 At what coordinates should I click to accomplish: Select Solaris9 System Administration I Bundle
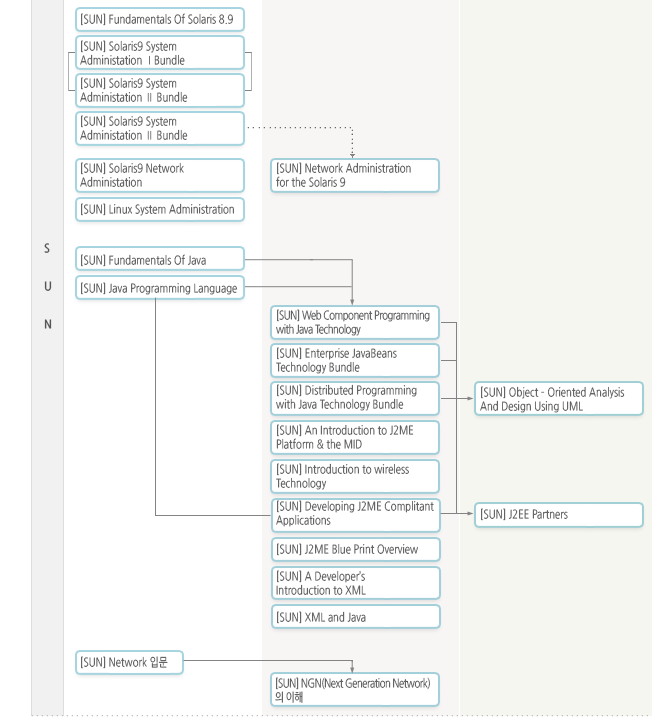[x=160, y=53]
